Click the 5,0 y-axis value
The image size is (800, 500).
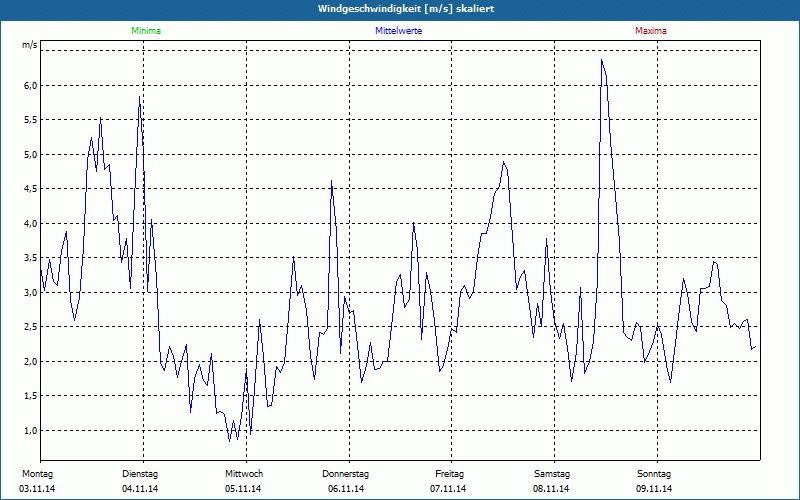point(31,155)
